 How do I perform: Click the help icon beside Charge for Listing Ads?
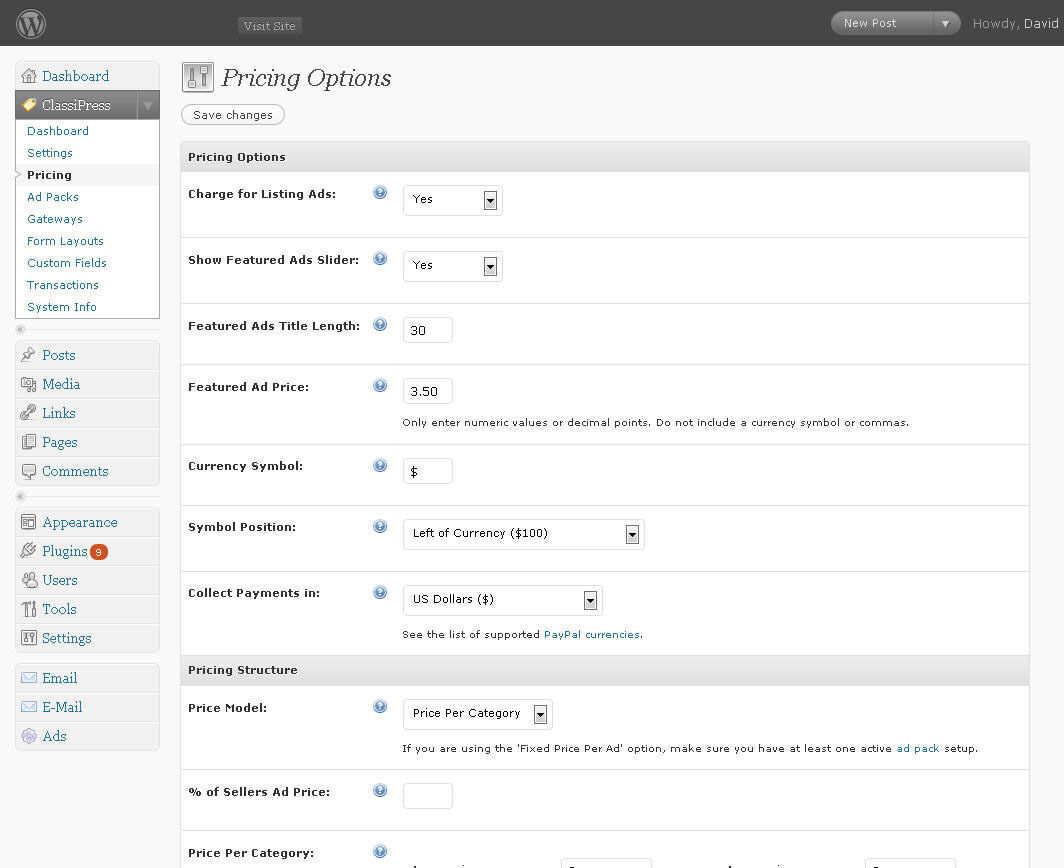click(x=380, y=193)
